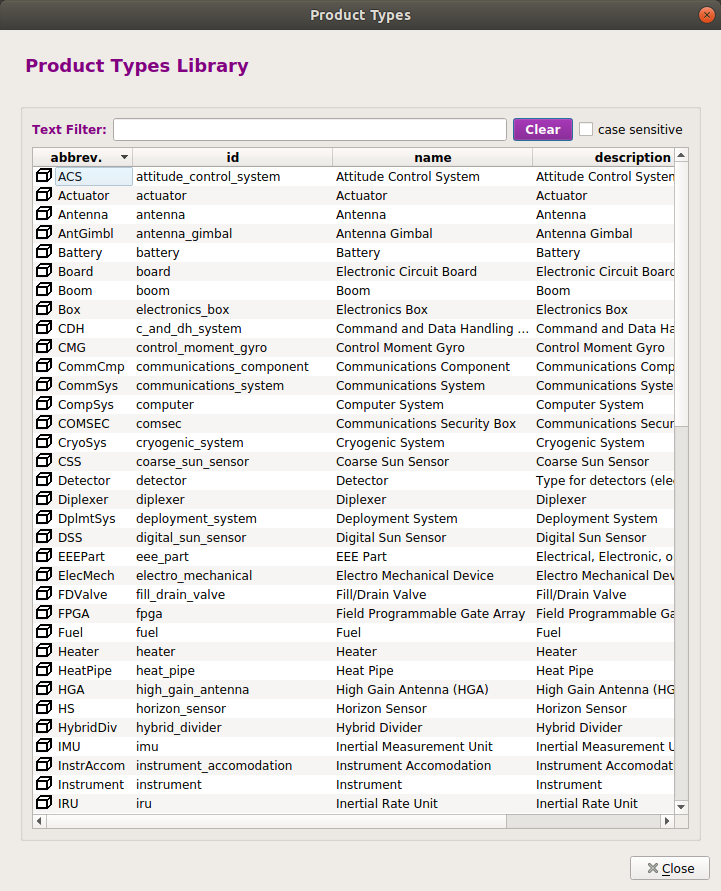Toggle sort arrow on abbrev. column
This screenshot has height=891, width=721.
pos(124,157)
